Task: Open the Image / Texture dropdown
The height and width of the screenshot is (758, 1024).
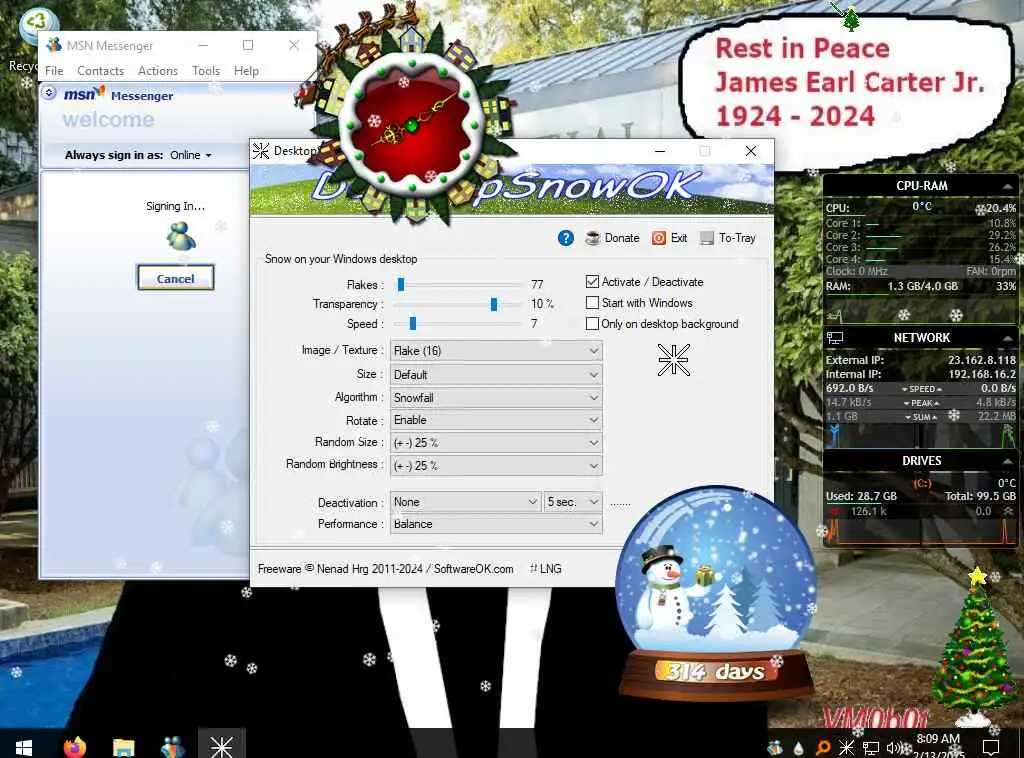Action: click(496, 351)
